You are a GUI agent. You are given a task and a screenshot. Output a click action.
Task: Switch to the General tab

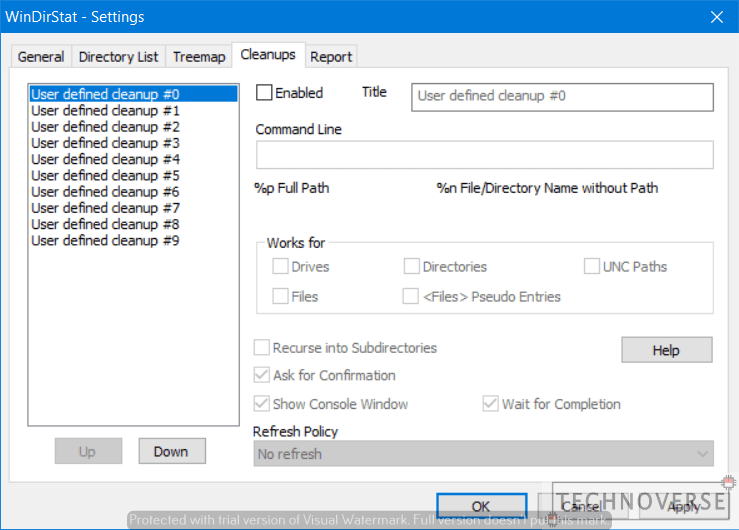point(41,57)
